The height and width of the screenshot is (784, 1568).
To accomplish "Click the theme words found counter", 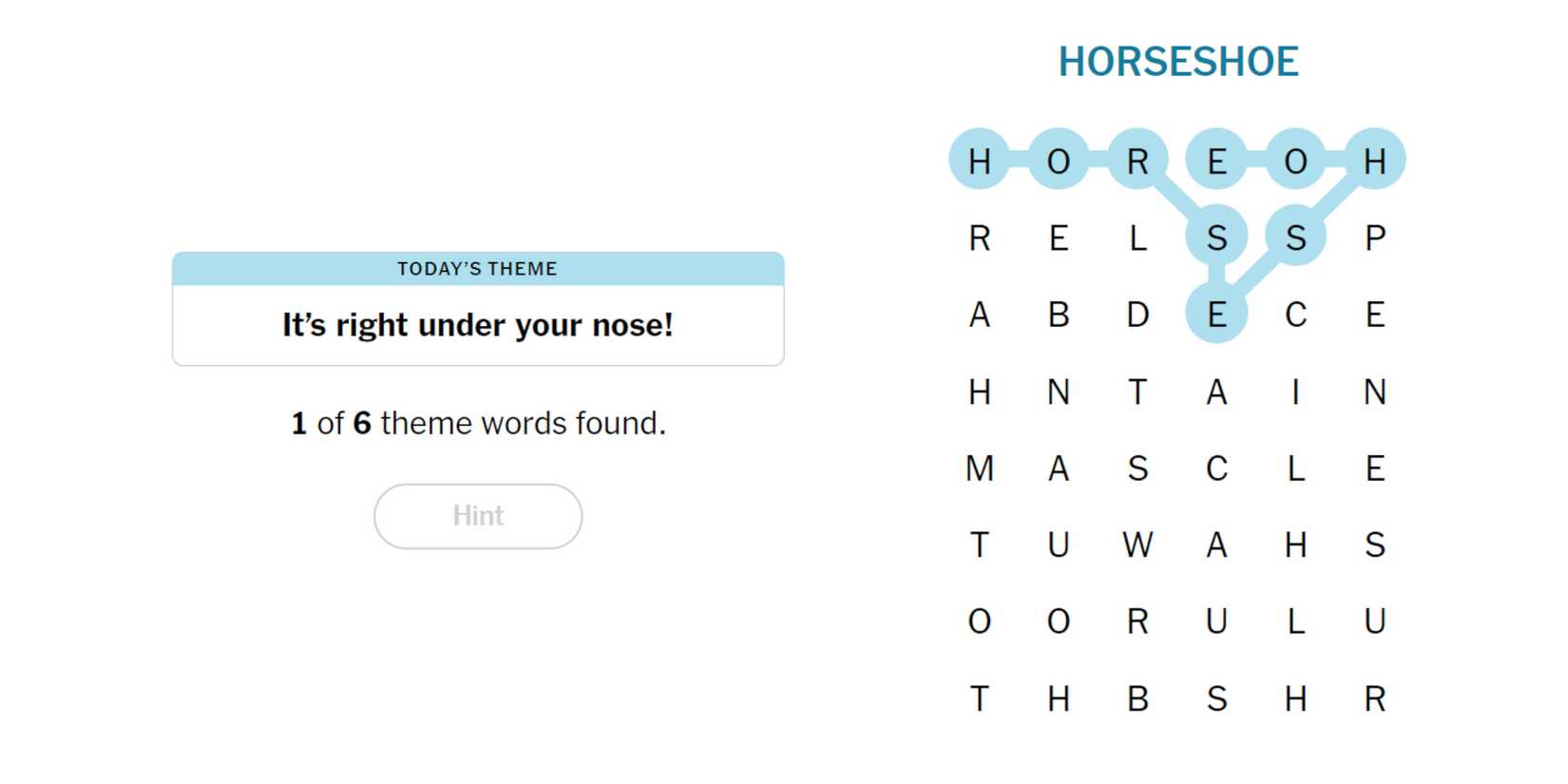I will pos(477,423).
